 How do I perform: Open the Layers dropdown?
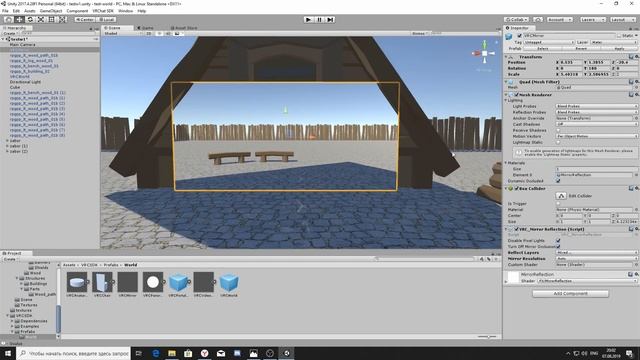coord(592,19)
